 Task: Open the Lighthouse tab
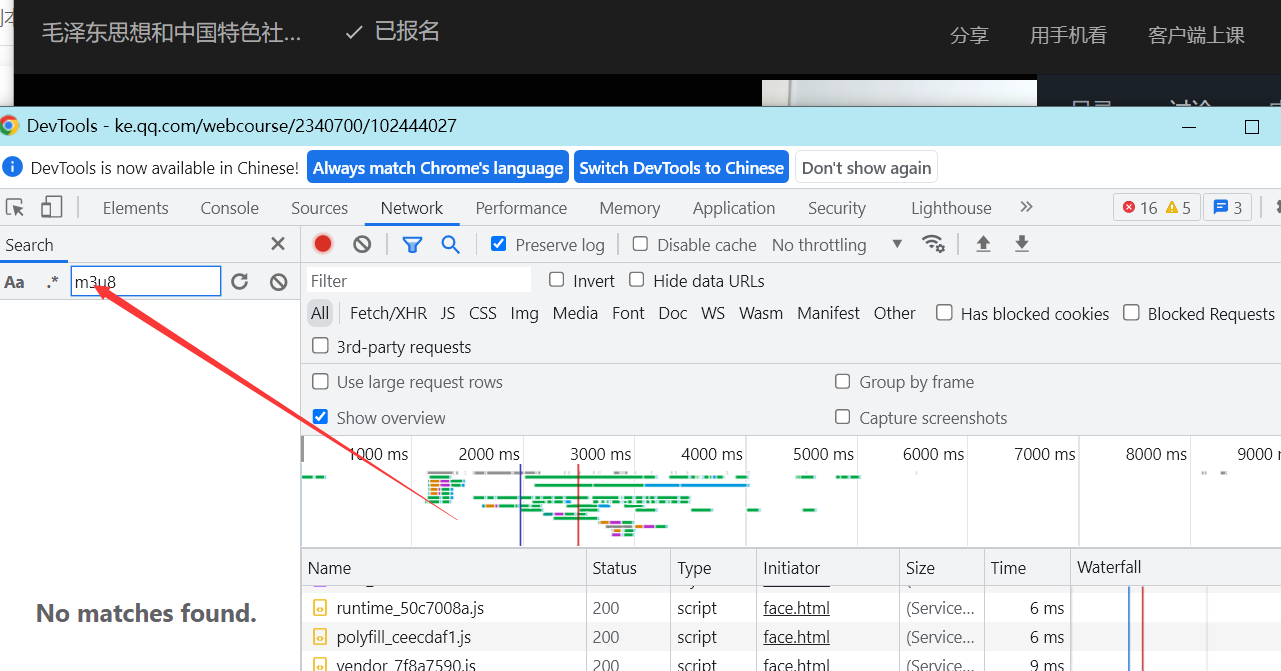(951, 208)
